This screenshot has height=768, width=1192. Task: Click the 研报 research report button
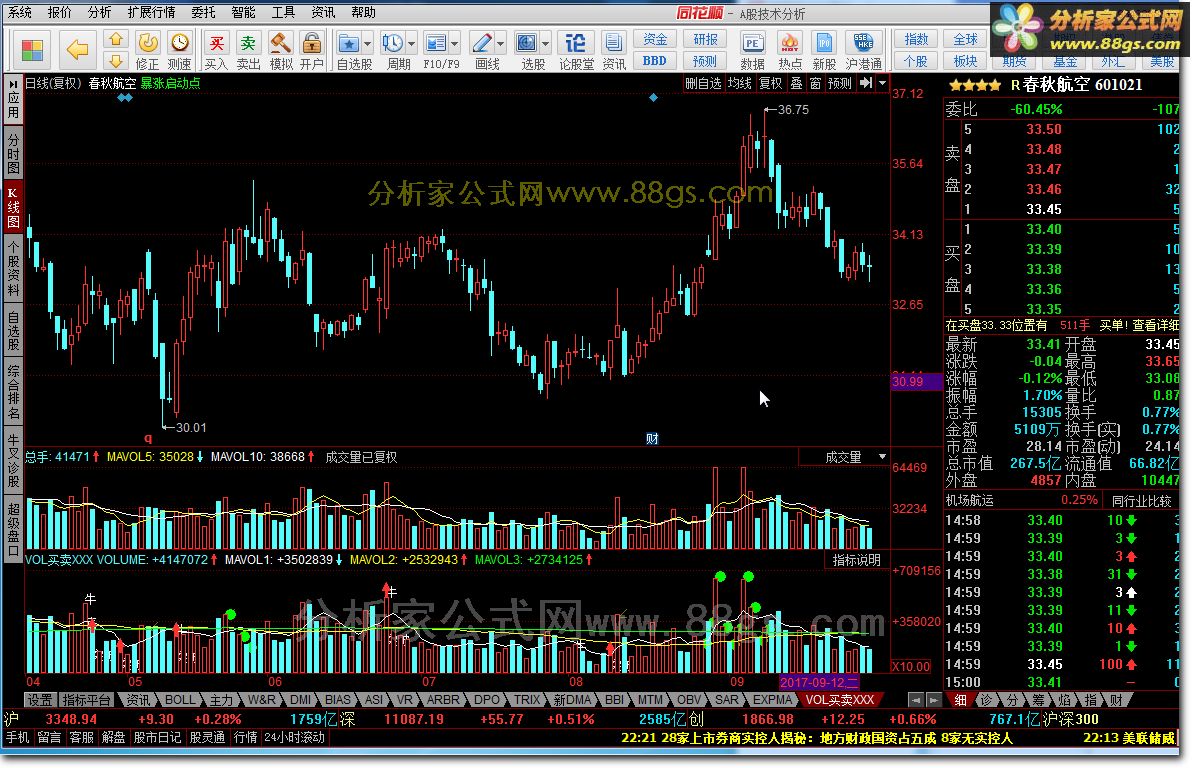(x=705, y=40)
